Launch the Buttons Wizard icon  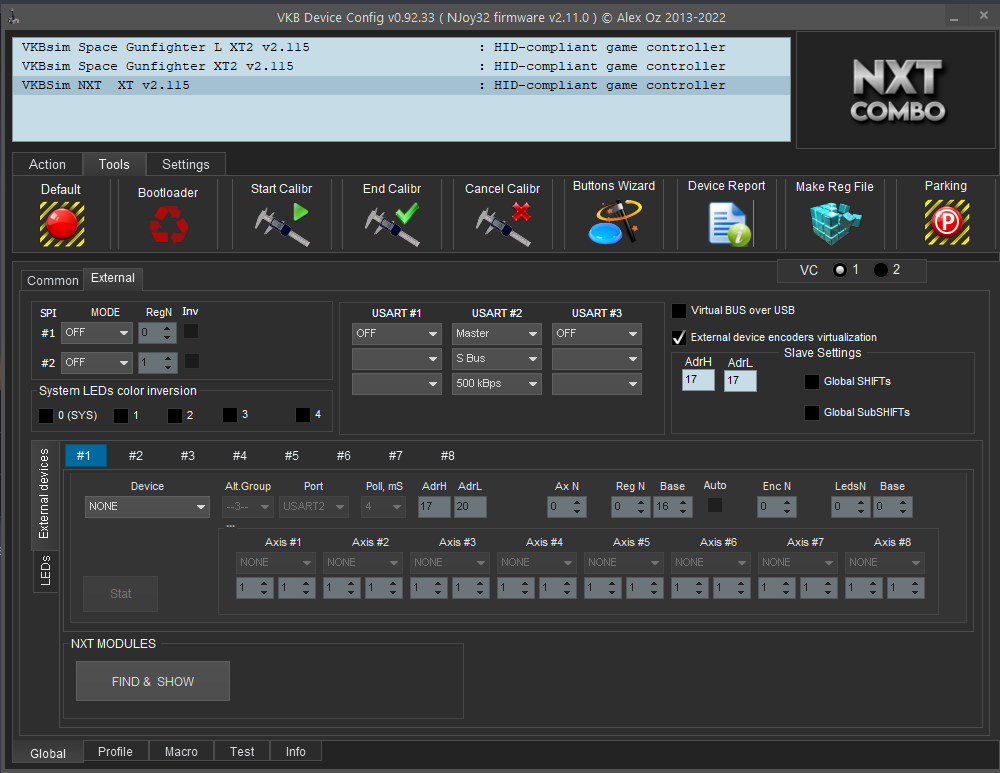point(614,221)
